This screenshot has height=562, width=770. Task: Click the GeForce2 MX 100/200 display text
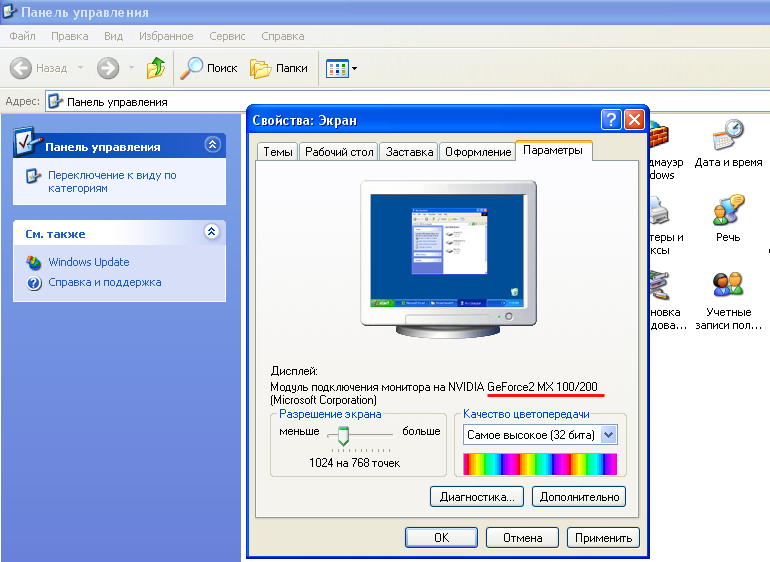pyautogui.click(x=542, y=387)
